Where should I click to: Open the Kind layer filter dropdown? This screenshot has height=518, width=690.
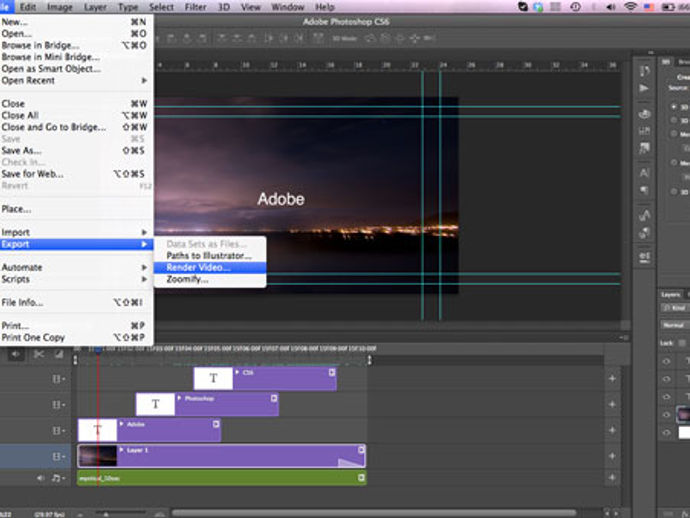coord(675,308)
